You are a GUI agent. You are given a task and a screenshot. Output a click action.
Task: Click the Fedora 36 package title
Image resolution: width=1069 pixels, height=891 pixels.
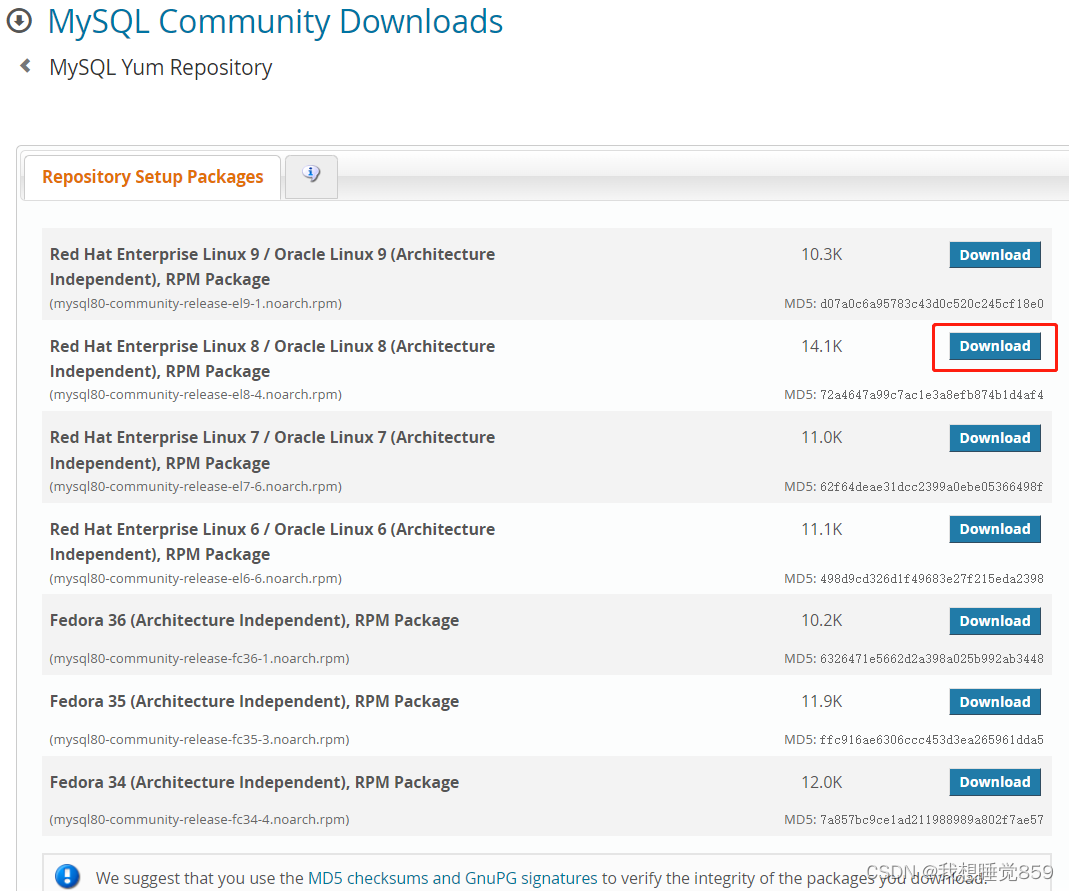tap(254, 620)
